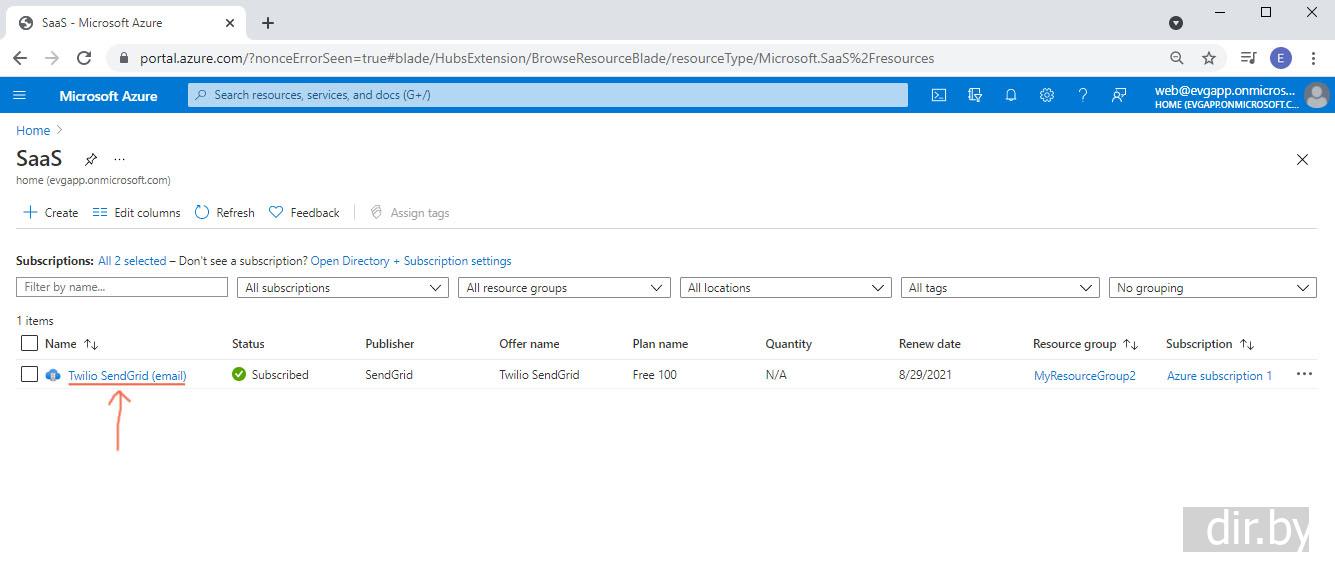Open the Azure portal hamburger menu
This screenshot has height=563, width=1335.
(x=20, y=95)
